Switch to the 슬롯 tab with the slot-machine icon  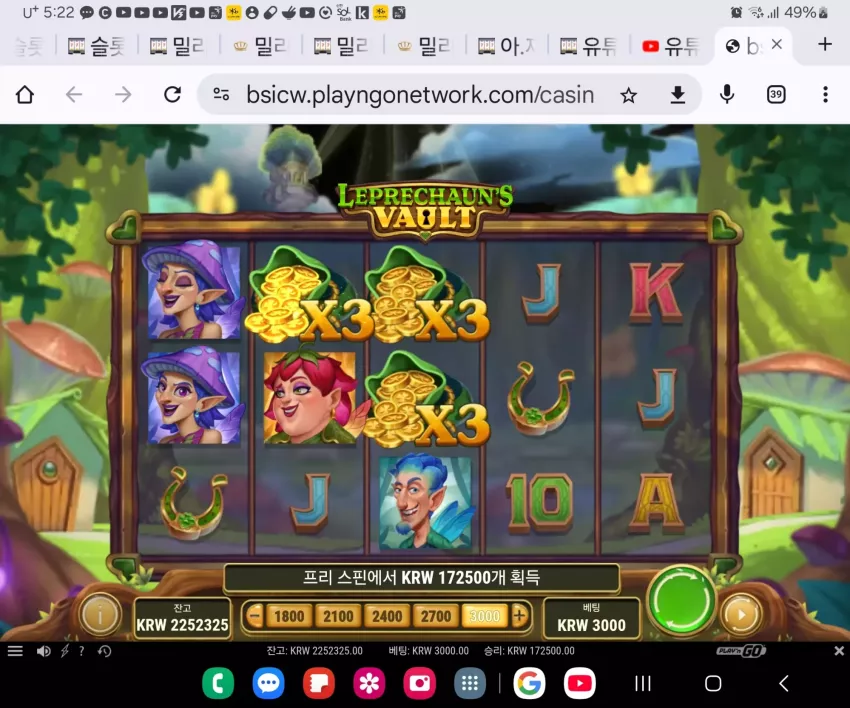[x=96, y=47]
